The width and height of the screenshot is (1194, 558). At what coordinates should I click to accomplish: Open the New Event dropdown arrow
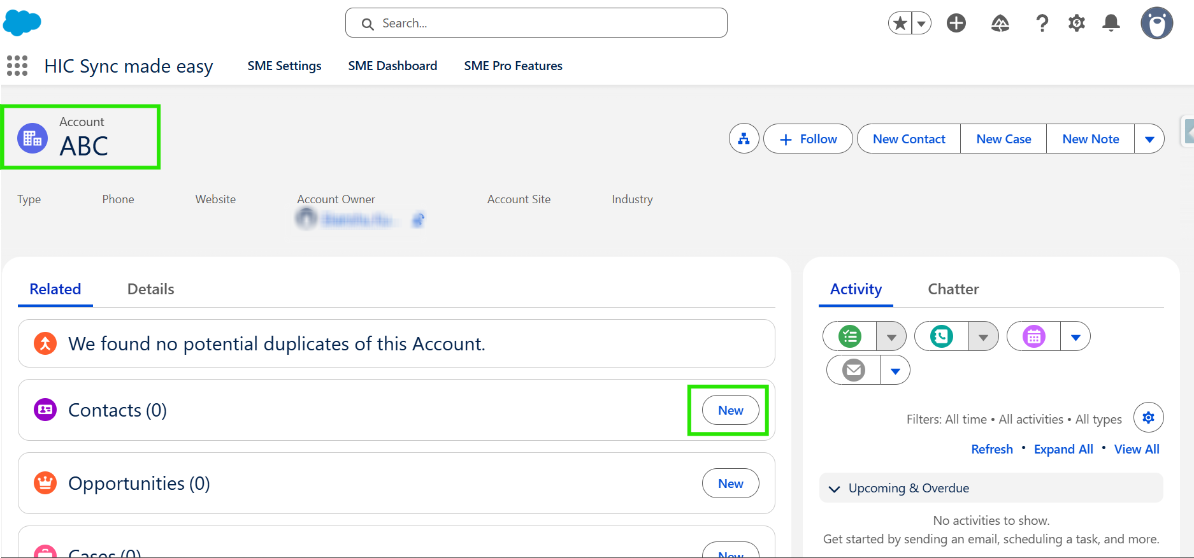(x=1075, y=337)
